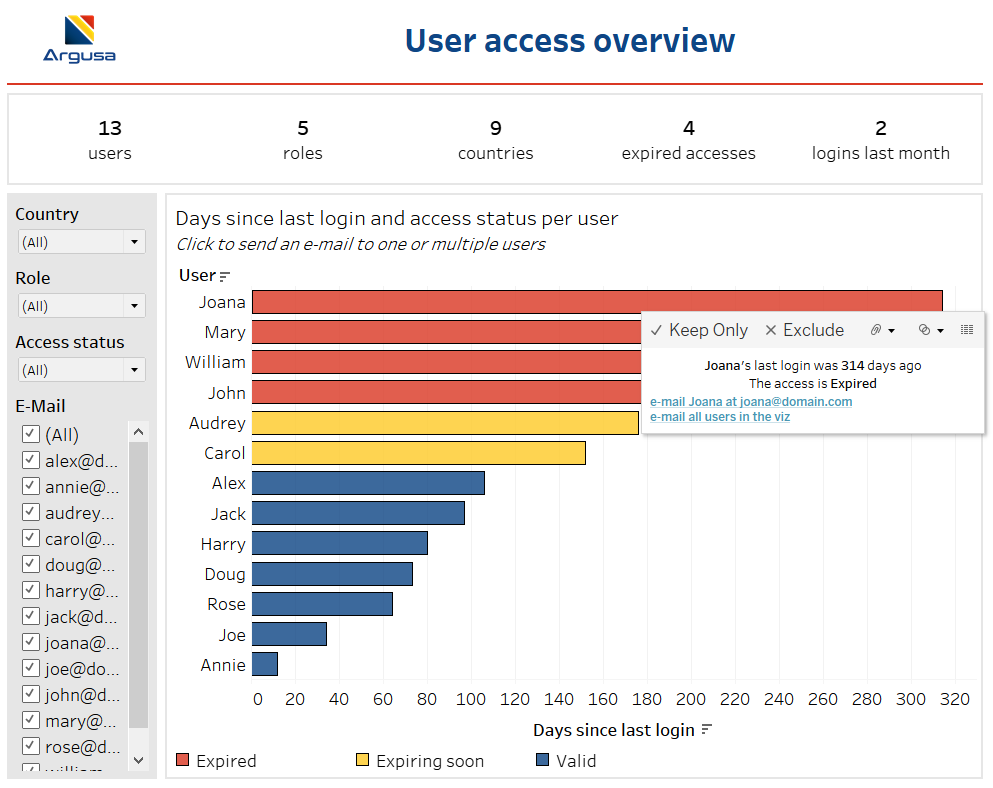993x788 pixels.
Task: Open the Country (All) filter dropdown
Action: pos(137,242)
